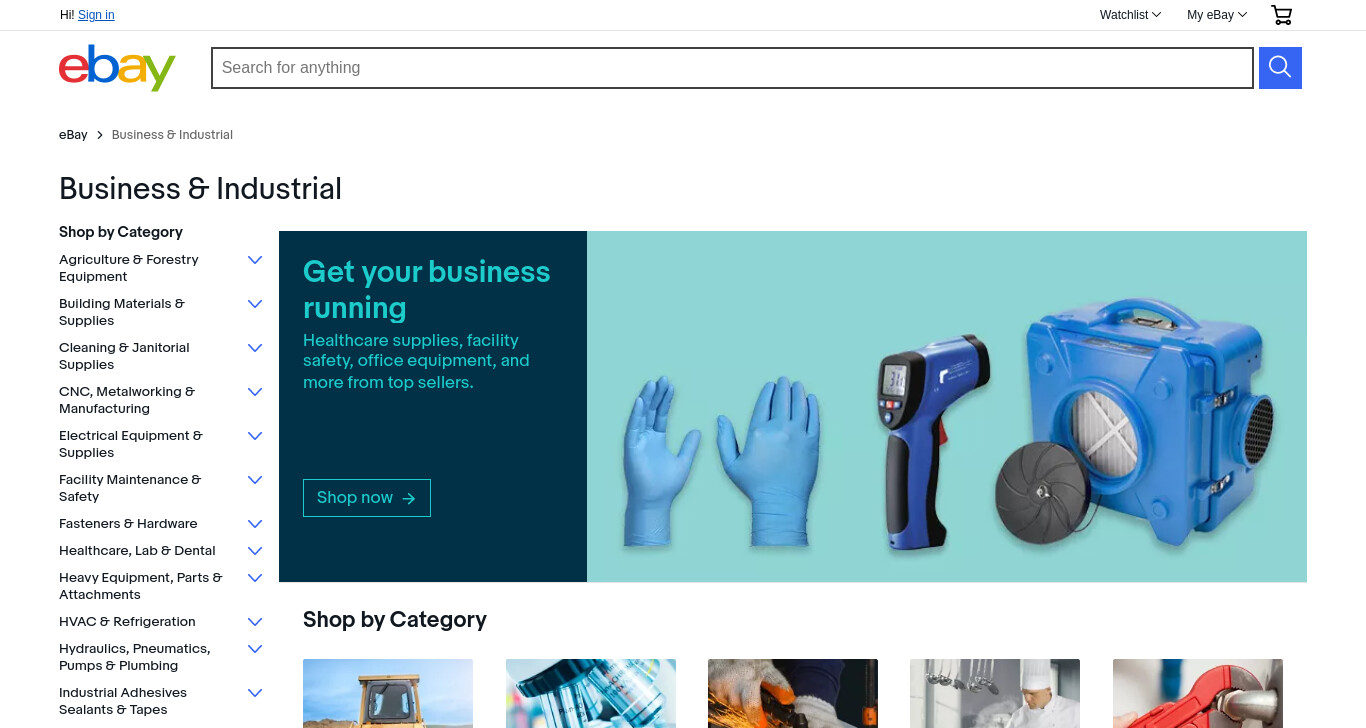Click the eBay breadcrumb link
Viewport: 1366px width, 728px height.
coord(73,135)
